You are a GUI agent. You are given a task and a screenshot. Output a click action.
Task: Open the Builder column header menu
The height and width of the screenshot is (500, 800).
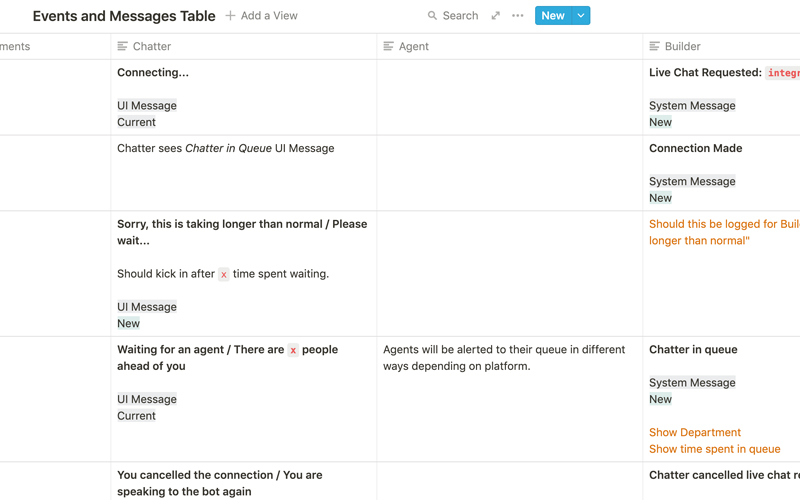coord(722,46)
